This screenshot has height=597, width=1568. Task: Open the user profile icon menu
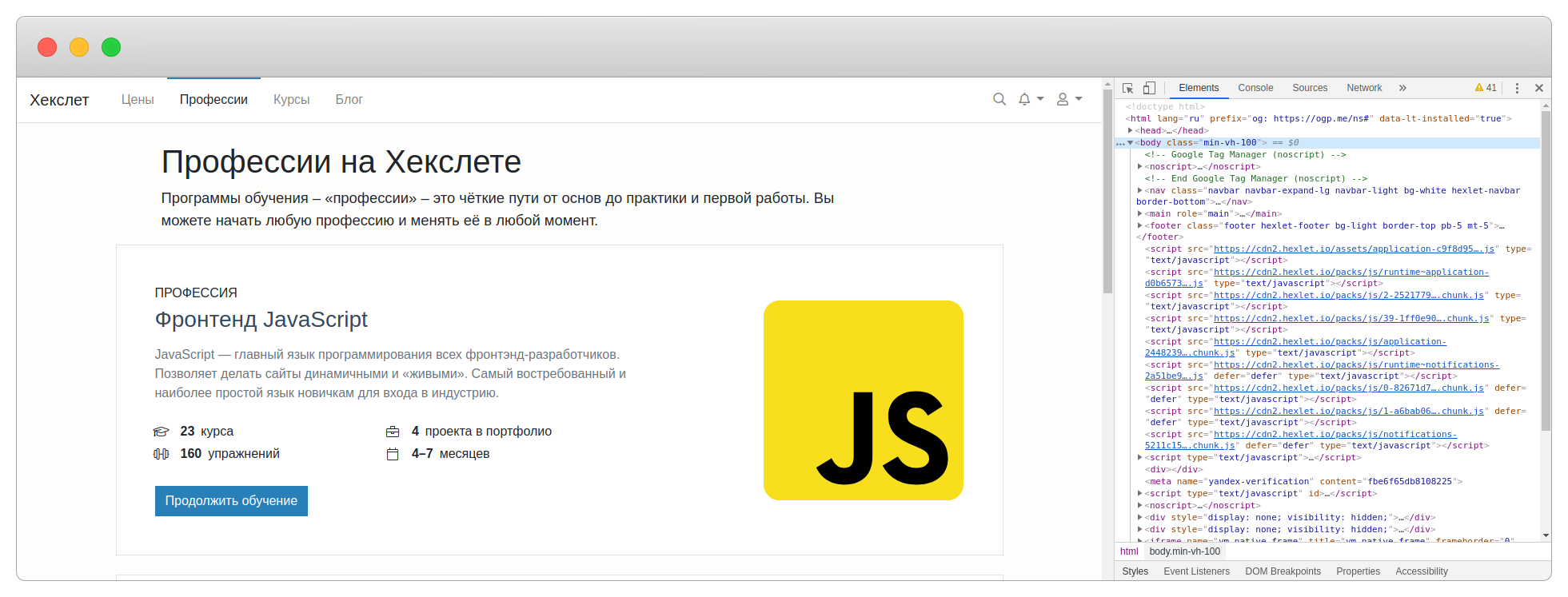[x=1069, y=99]
